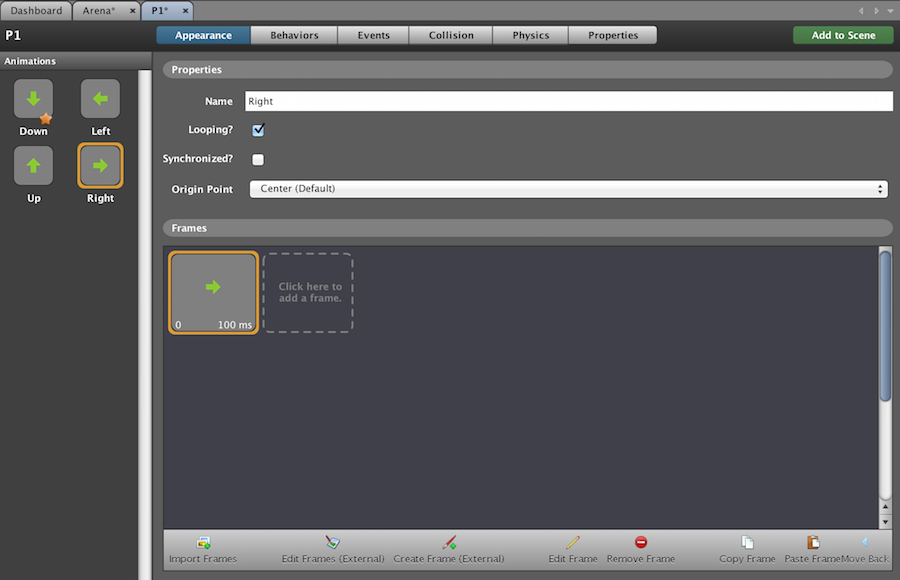Close the Arena tab

pos(133,10)
